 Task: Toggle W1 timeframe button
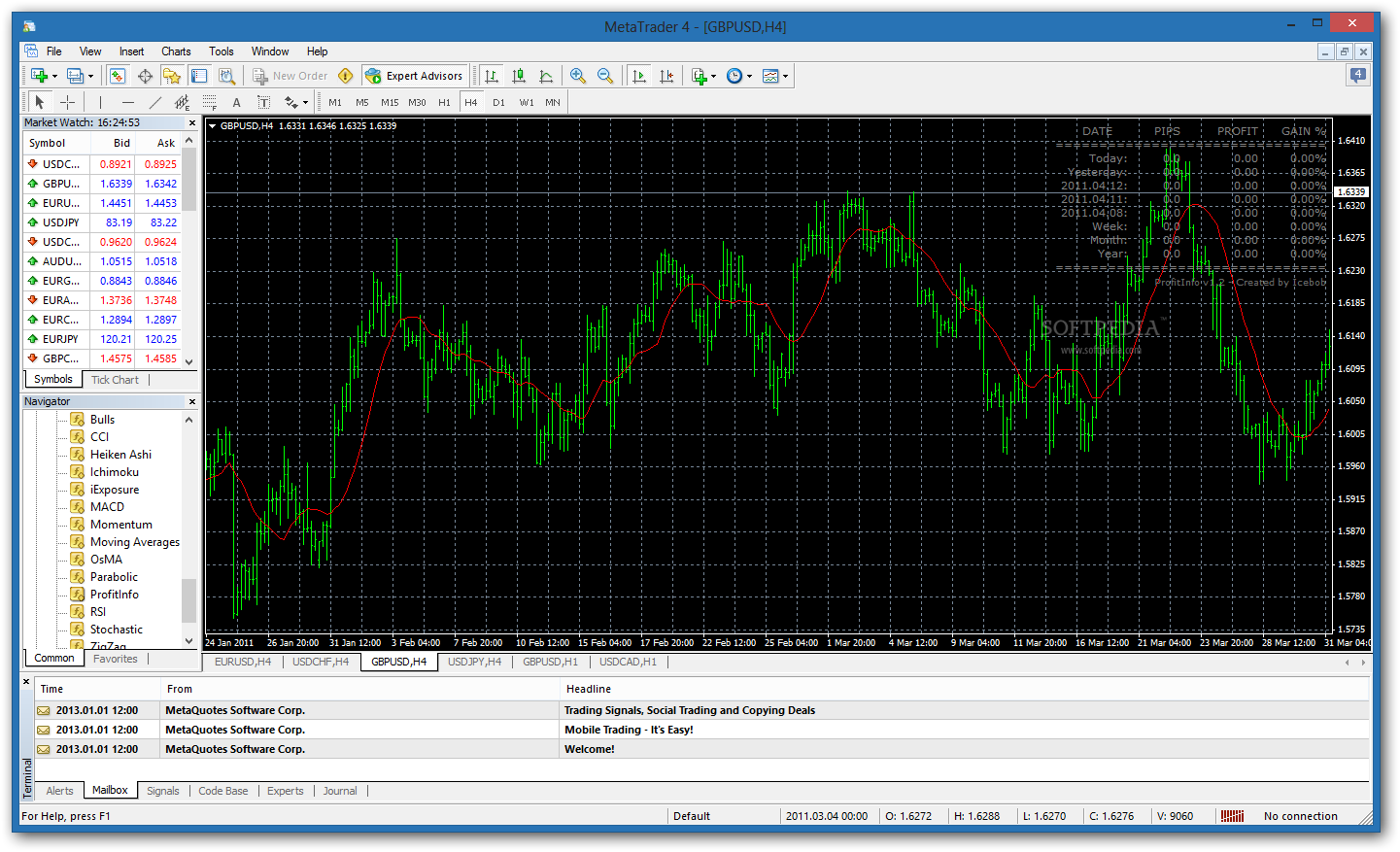pyautogui.click(x=526, y=102)
